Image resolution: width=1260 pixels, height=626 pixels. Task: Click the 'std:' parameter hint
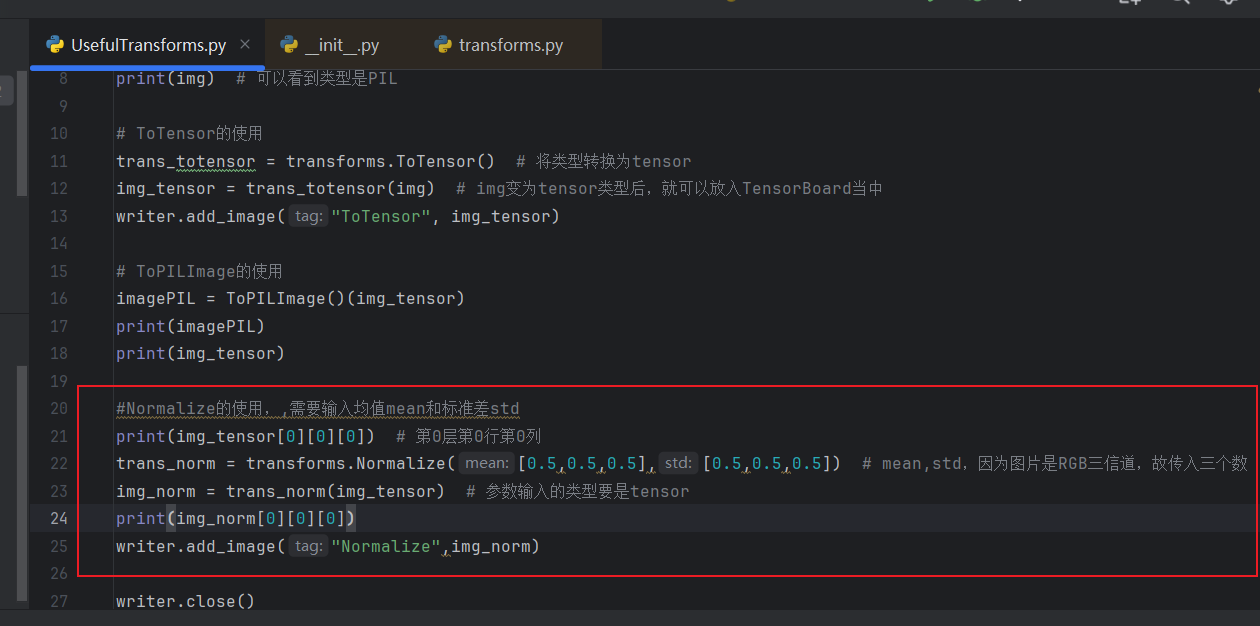pyautogui.click(x=678, y=463)
